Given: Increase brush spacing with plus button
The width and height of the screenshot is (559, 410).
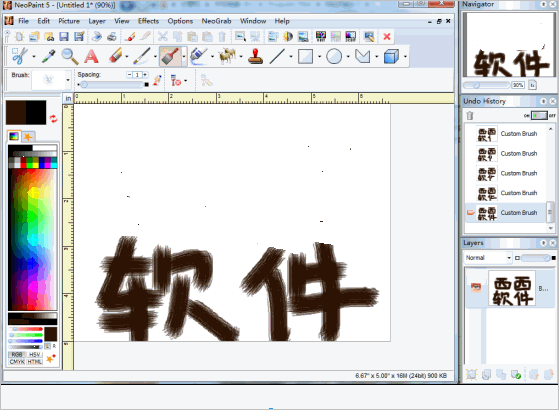Looking at the screenshot, I should pos(145,75).
